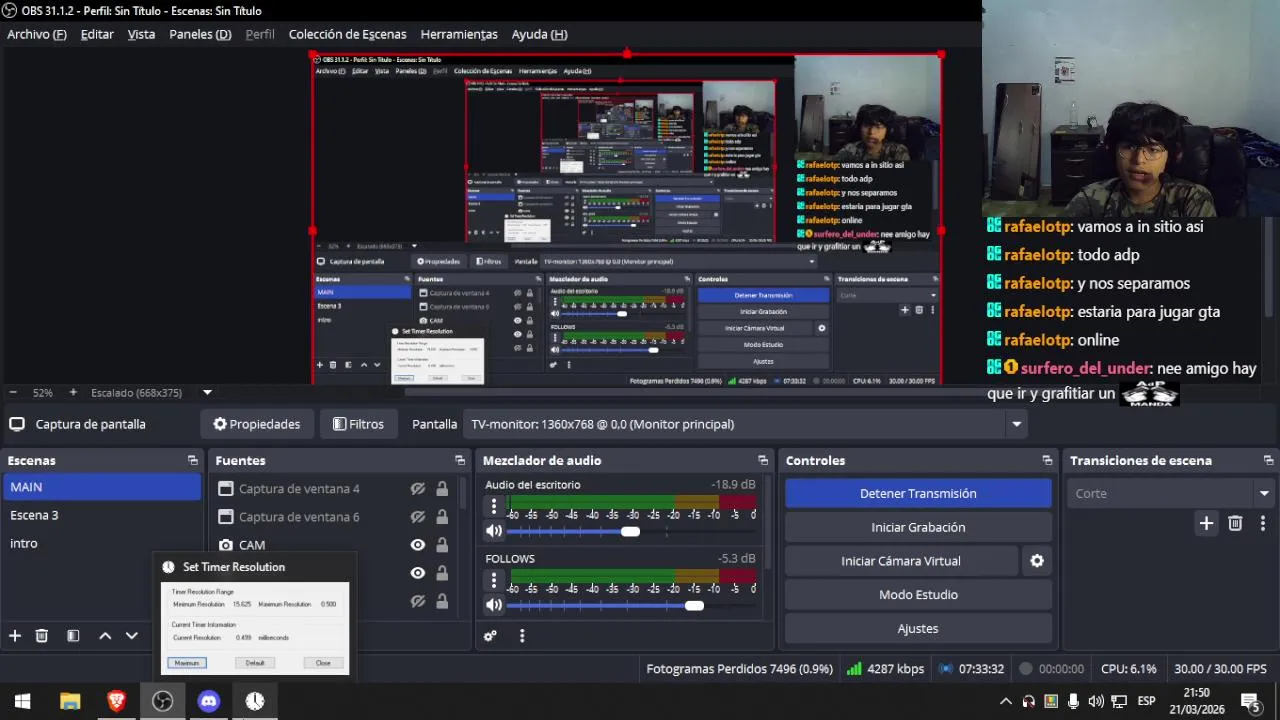Hide the CAM source
Viewport: 1280px width, 720px height.
click(418, 545)
